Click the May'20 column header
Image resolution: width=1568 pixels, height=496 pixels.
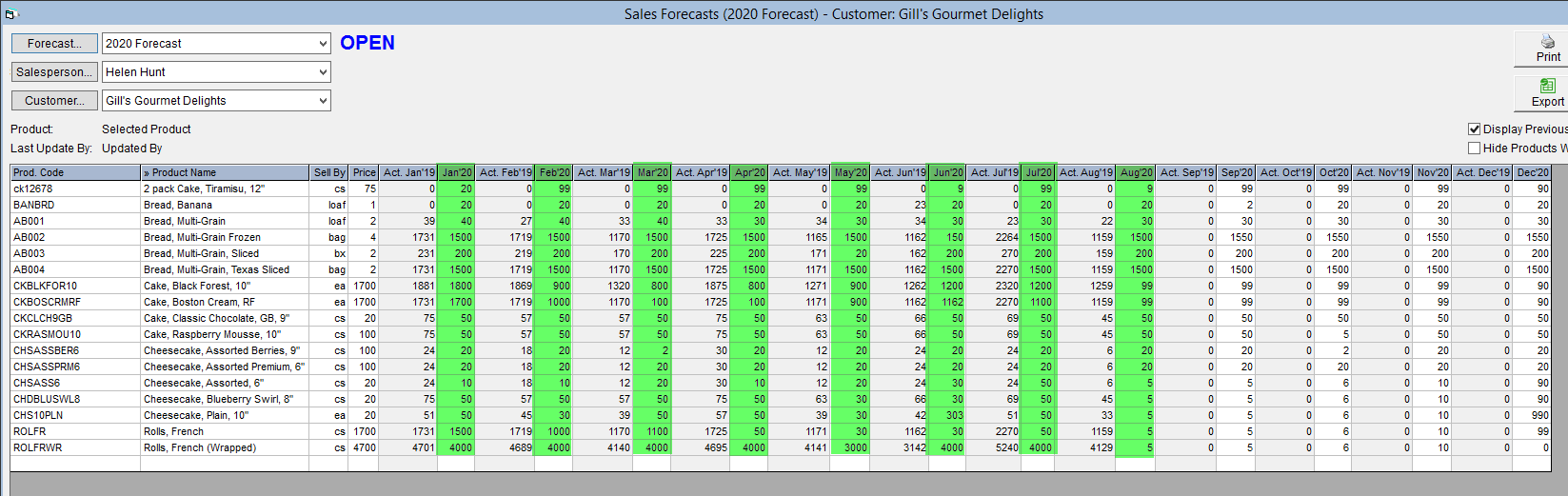pos(849,172)
